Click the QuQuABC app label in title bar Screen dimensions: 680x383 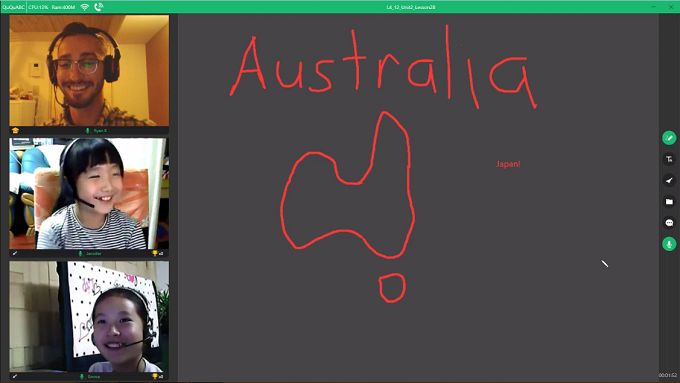click(13, 7)
